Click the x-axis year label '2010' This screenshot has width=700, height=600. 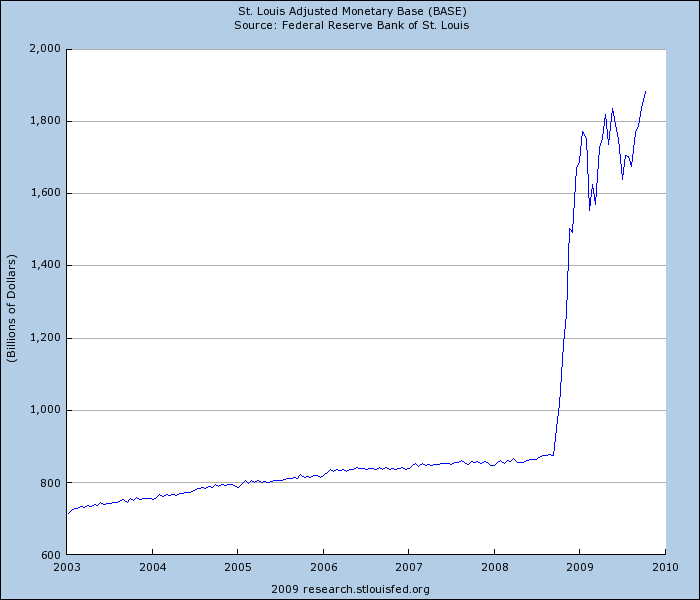coord(665,567)
